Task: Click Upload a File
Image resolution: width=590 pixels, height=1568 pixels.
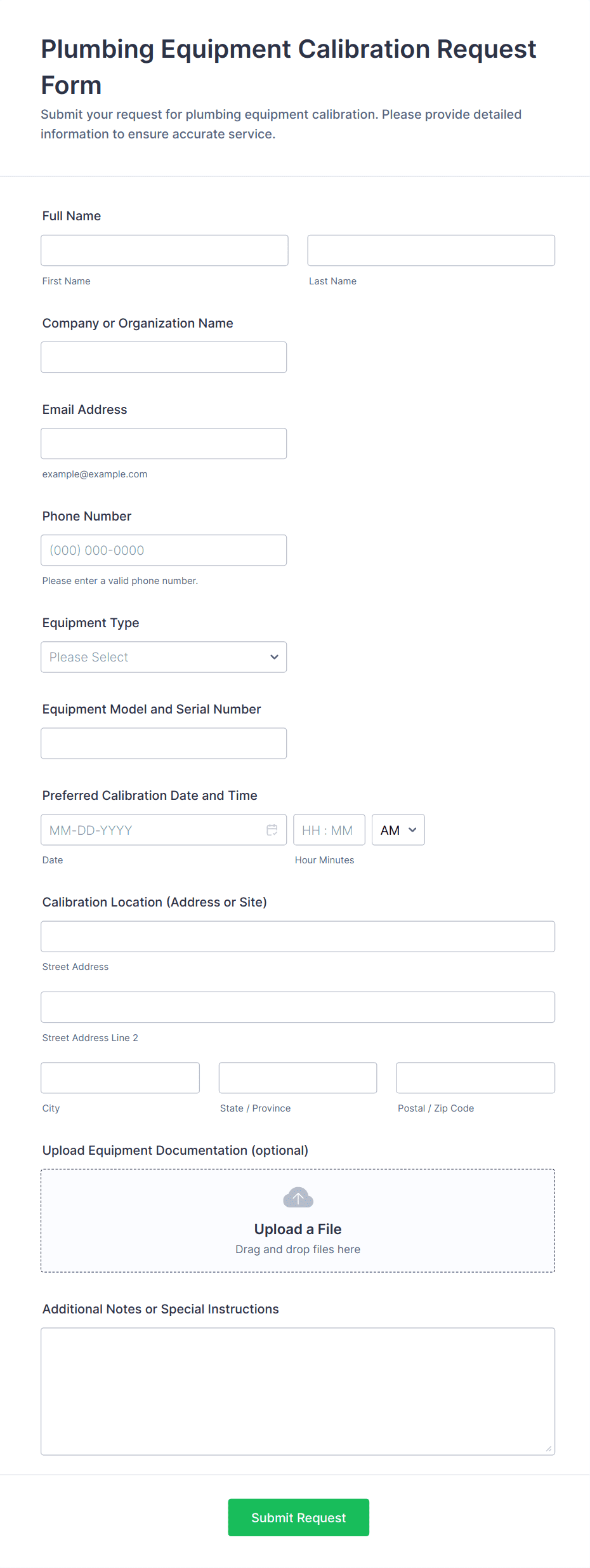Action: coord(297,1228)
